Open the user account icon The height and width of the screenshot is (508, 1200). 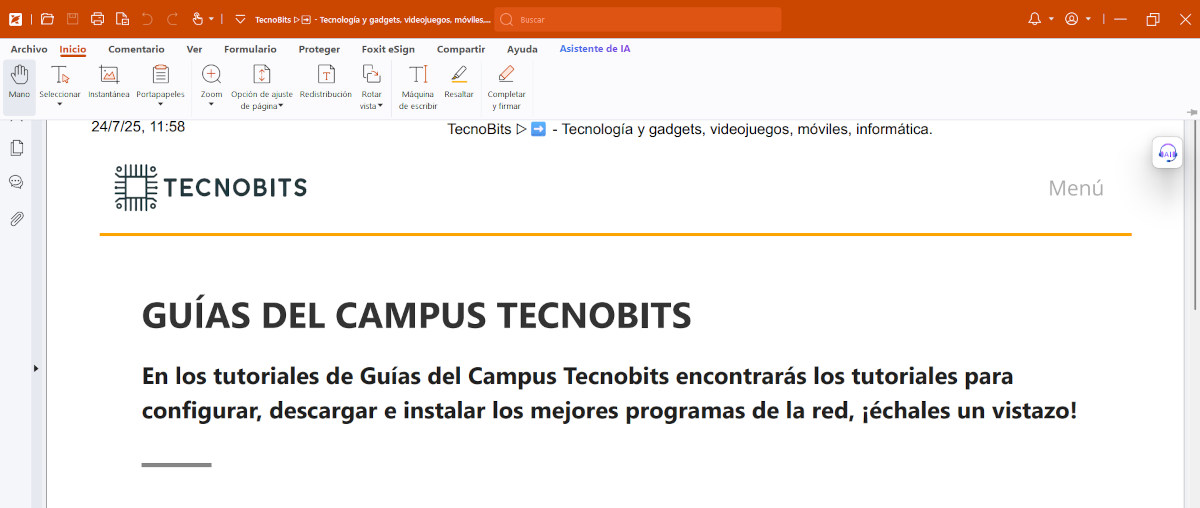[1072, 19]
